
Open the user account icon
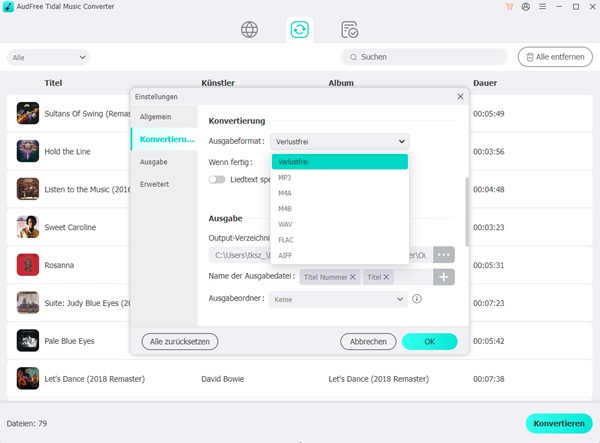click(526, 7)
